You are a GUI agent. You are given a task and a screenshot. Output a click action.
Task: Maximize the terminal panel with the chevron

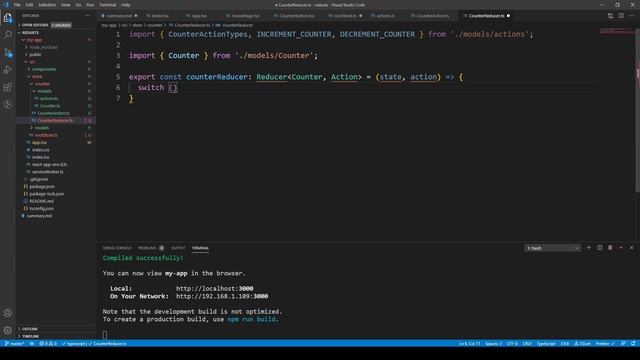(621, 248)
